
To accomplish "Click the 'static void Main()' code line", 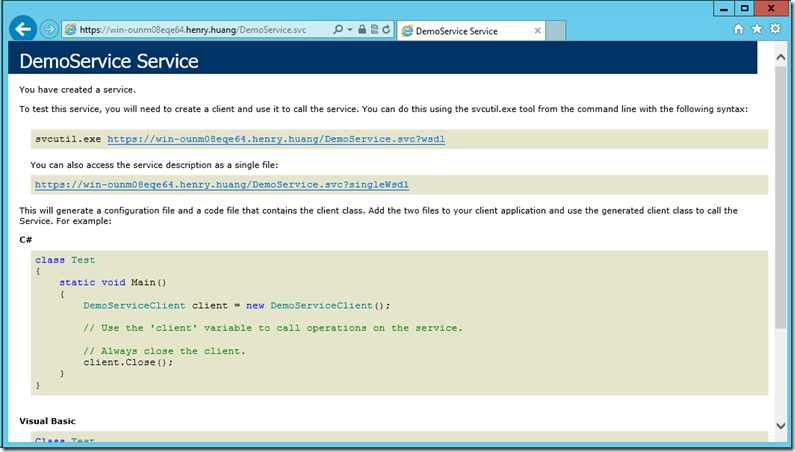I will click(113, 282).
